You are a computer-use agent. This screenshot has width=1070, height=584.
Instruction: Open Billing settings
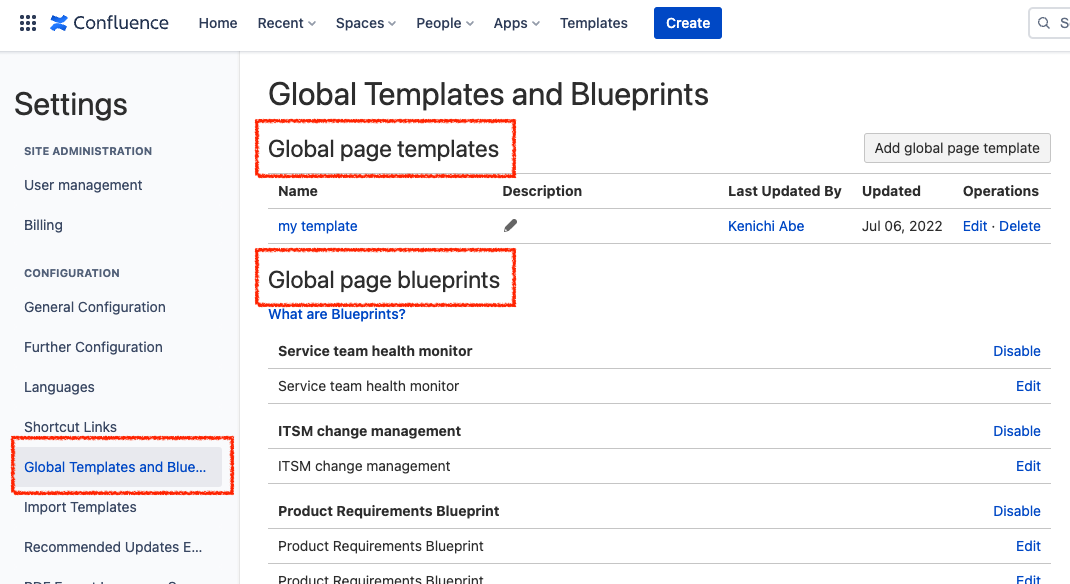43,225
